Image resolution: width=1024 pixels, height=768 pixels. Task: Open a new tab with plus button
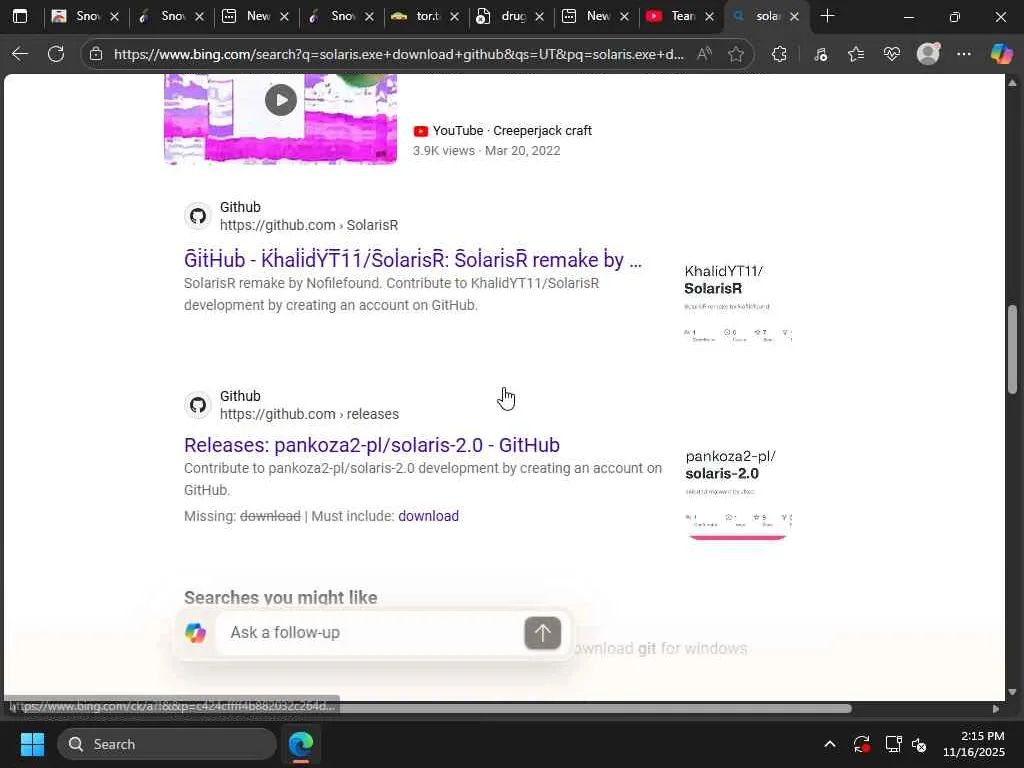(x=827, y=16)
